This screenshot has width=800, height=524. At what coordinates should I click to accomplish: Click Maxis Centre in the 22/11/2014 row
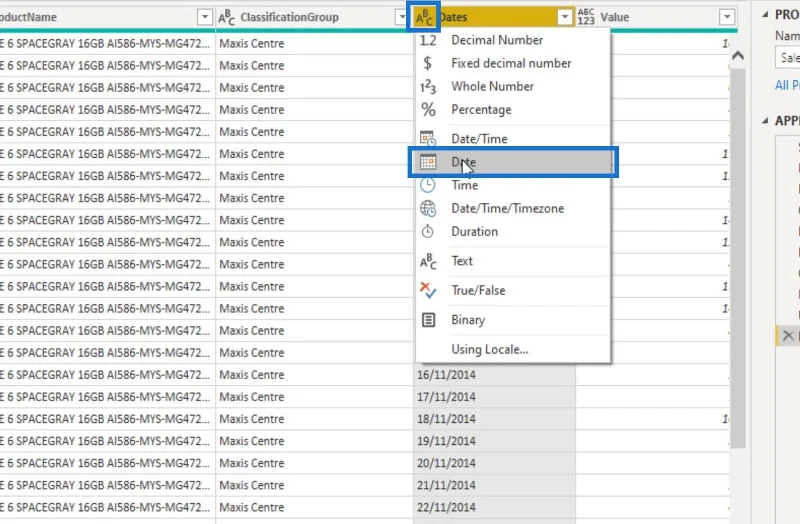tap(314, 507)
